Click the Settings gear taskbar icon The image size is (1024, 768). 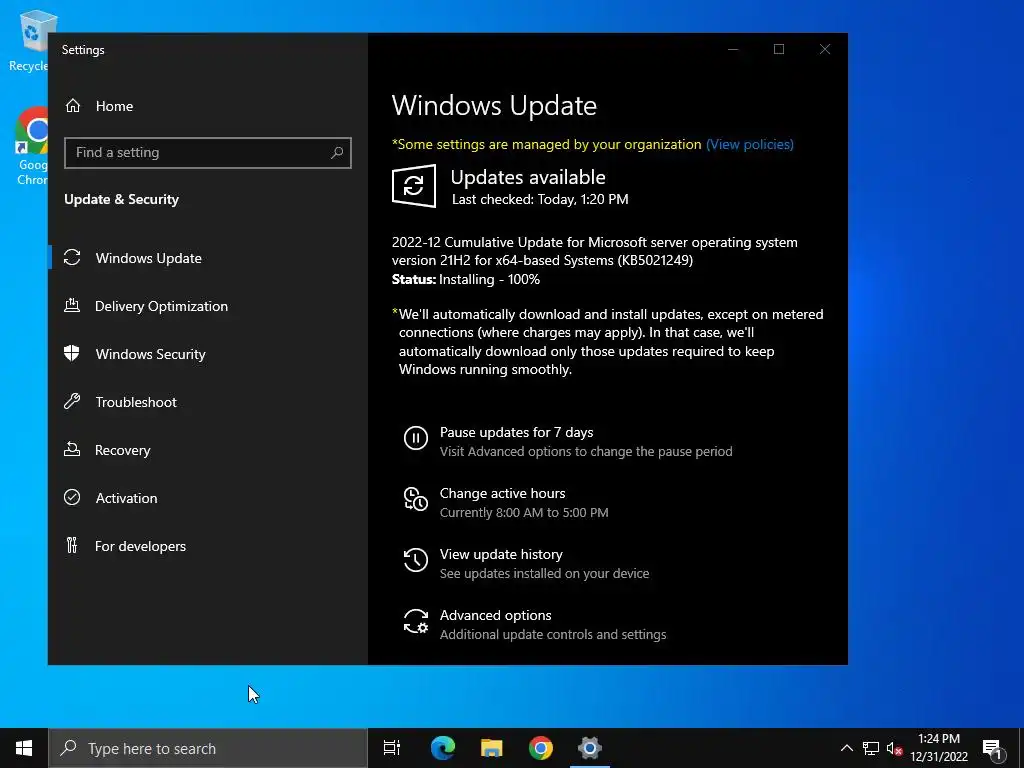click(590, 748)
